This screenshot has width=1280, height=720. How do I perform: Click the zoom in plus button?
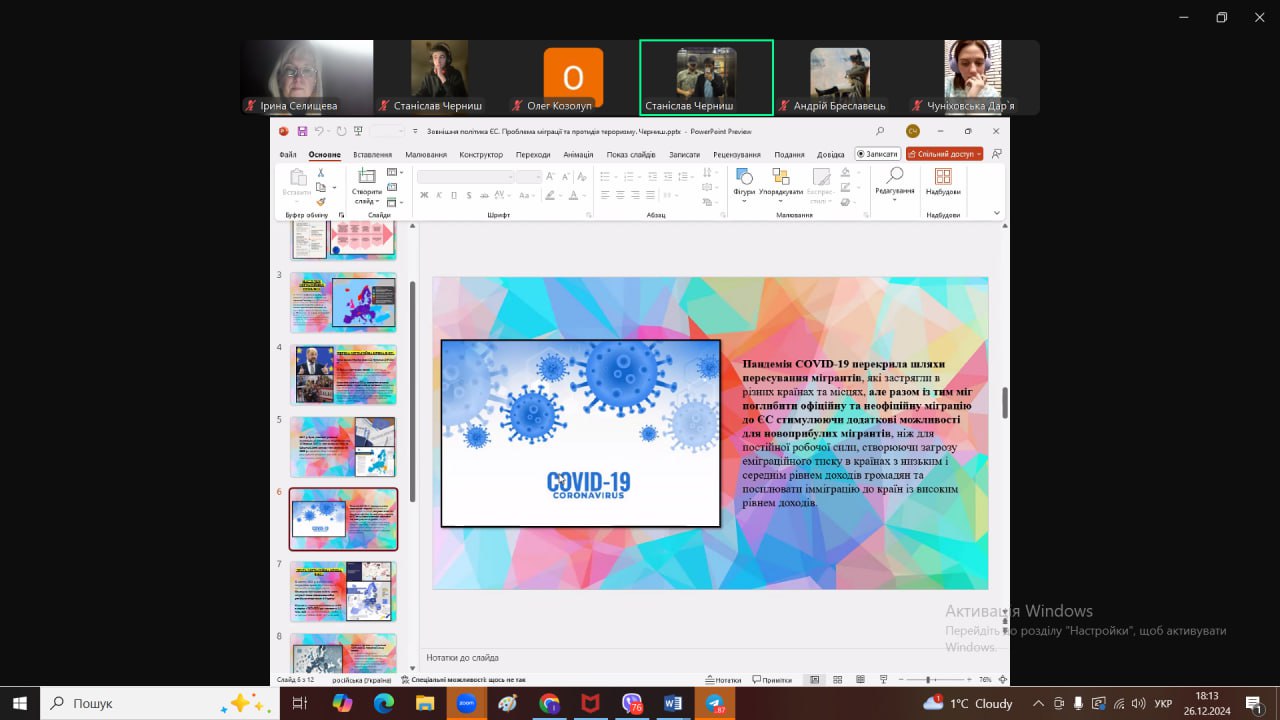click(x=969, y=680)
